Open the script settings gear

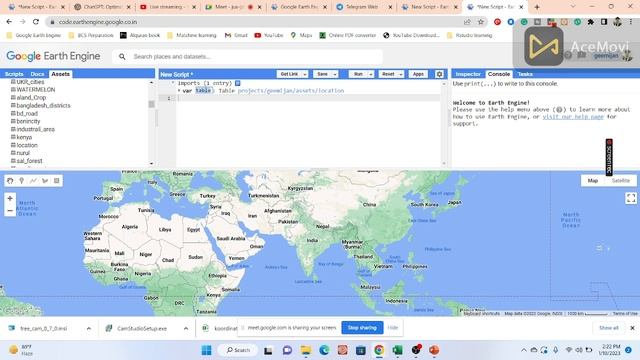[439, 74]
